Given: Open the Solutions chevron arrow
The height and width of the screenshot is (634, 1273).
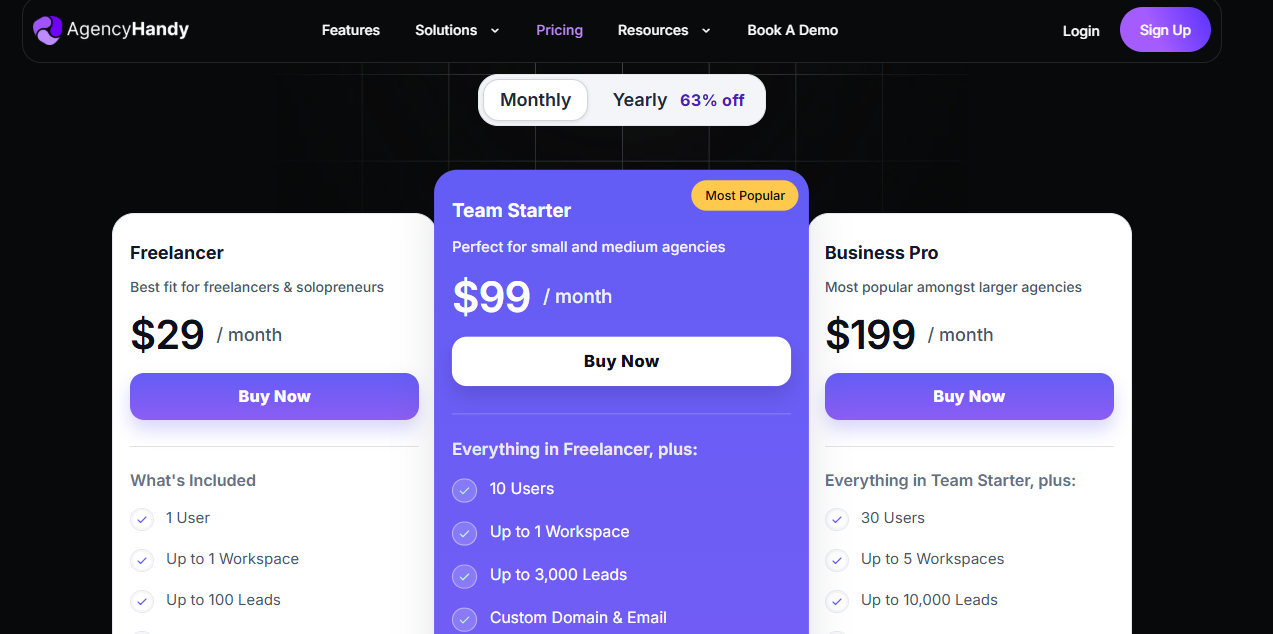Looking at the screenshot, I should (494, 31).
